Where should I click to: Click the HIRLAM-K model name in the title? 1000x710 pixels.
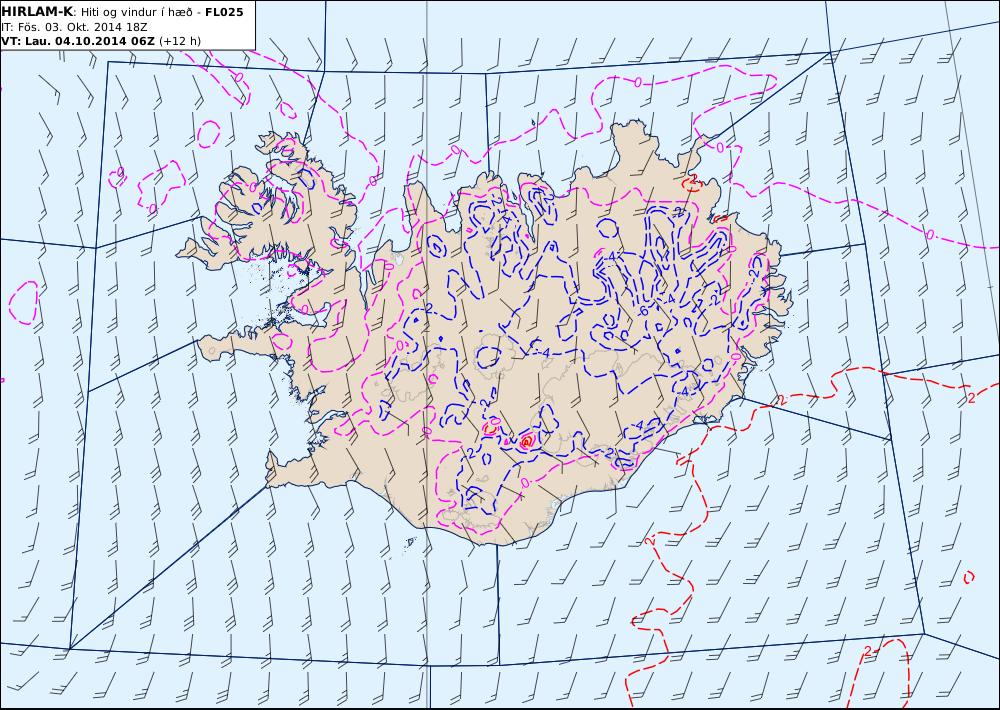(x=37, y=11)
